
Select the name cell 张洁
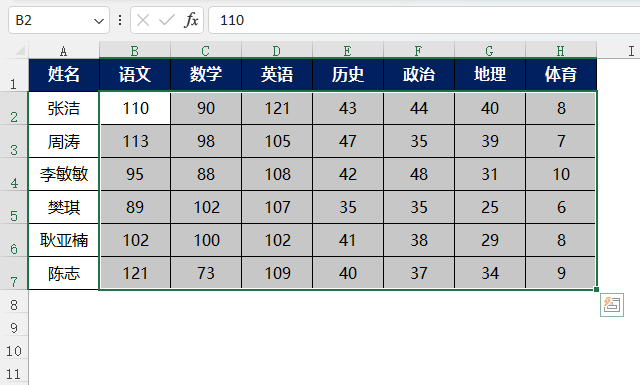(x=64, y=108)
